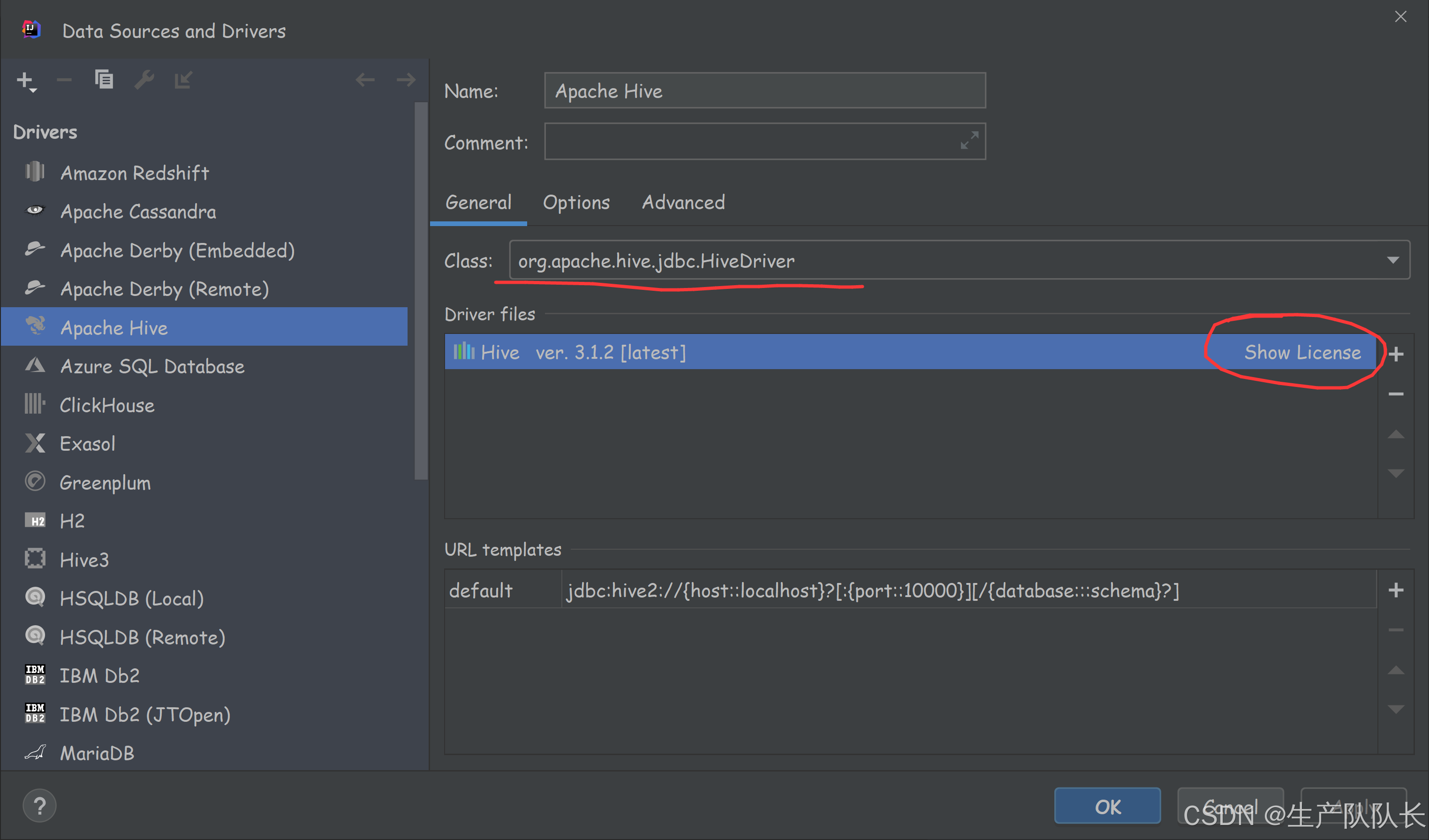Select Hive3 in drivers list

click(x=204, y=559)
